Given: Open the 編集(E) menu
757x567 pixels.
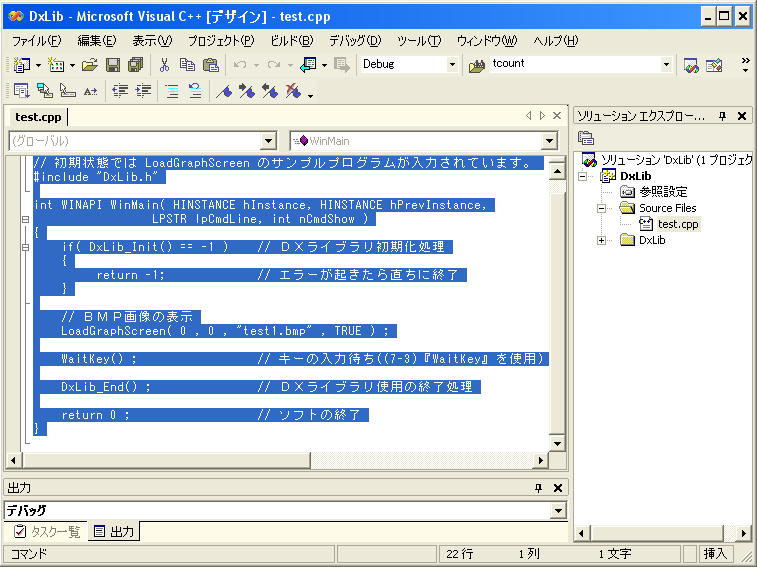Looking at the screenshot, I should coord(97,41).
